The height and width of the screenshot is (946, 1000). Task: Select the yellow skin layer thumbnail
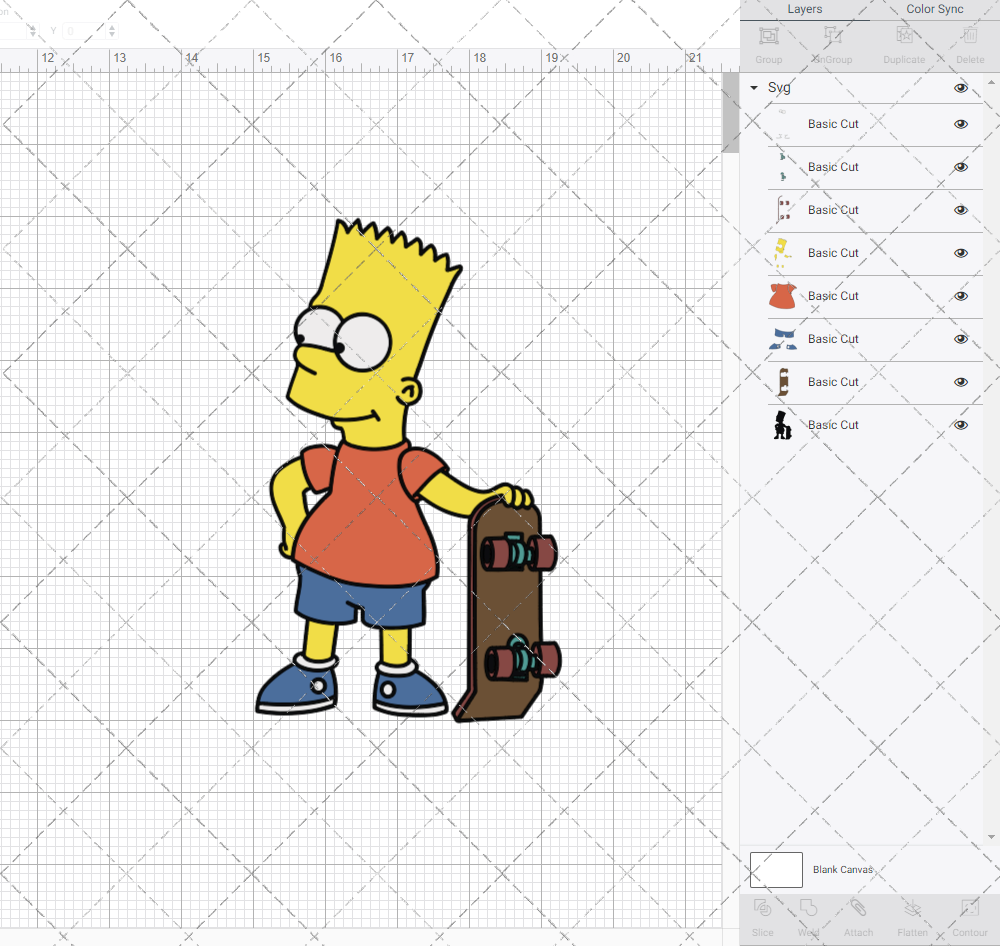pyautogui.click(x=783, y=253)
